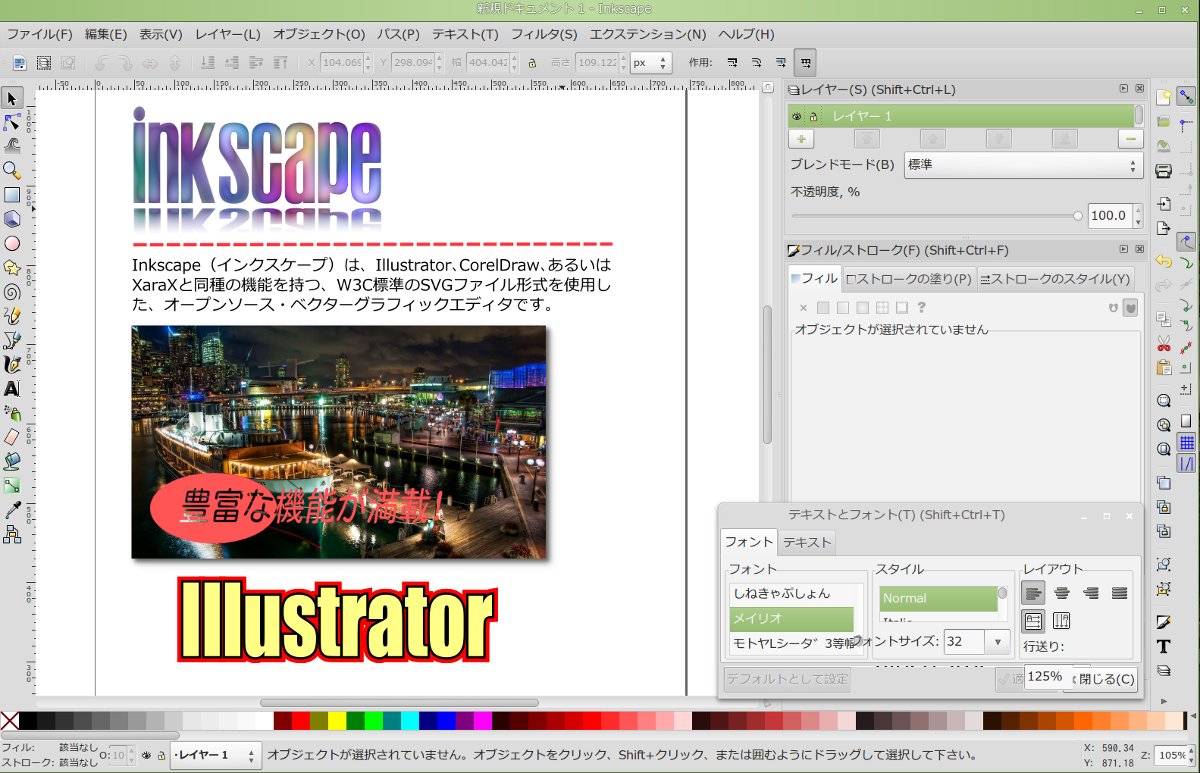
Task: Toggle horizontal text orientation
Action: [1033, 621]
